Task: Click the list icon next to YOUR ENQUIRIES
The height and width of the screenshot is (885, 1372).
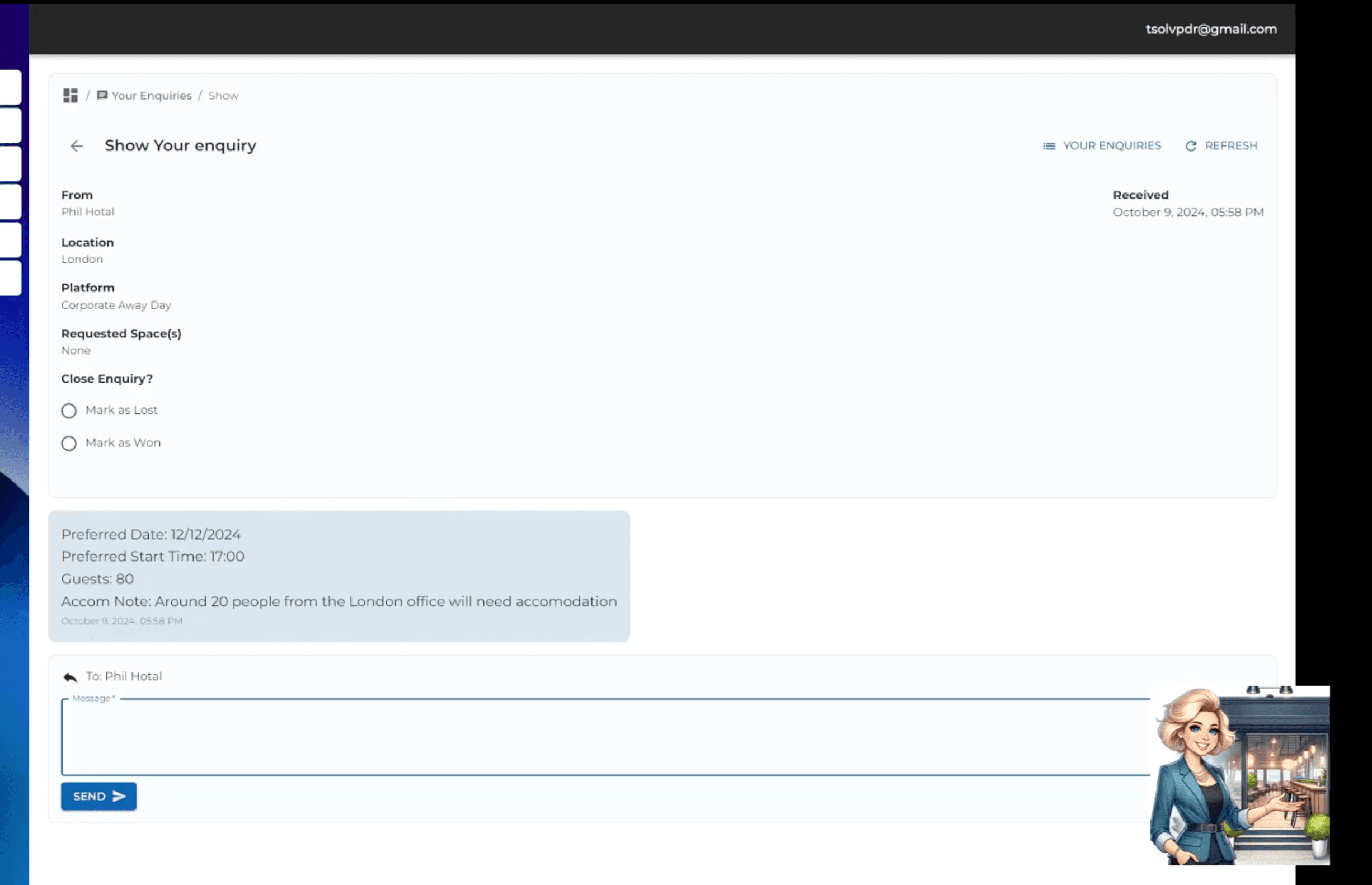Action: (x=1049, y=146)
